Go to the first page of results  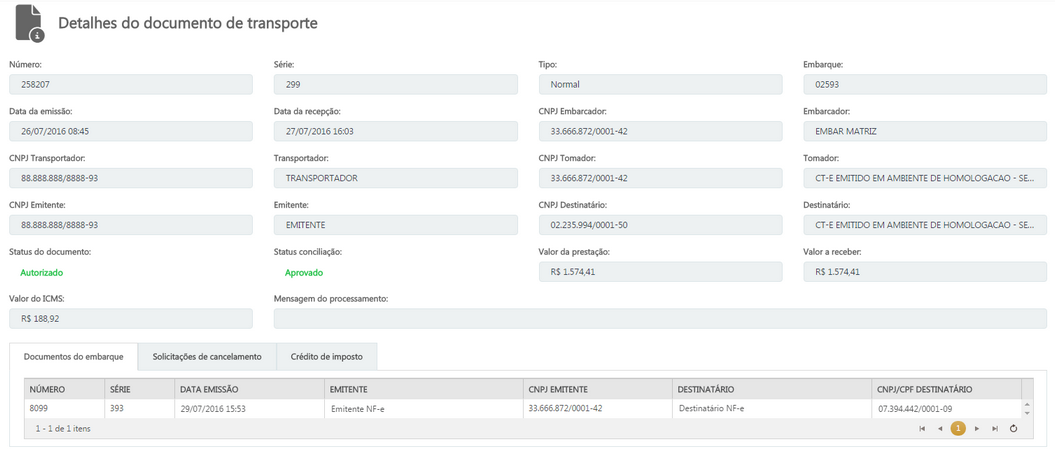922,428
